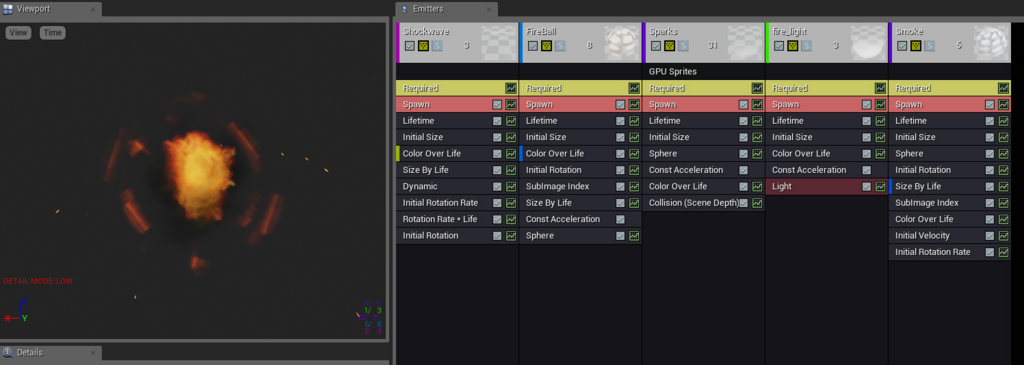This screenshot has height=365, width=1024.
Task: Toggle the Smoke SubImage Index module checkbox
Action: pos(990,203)
